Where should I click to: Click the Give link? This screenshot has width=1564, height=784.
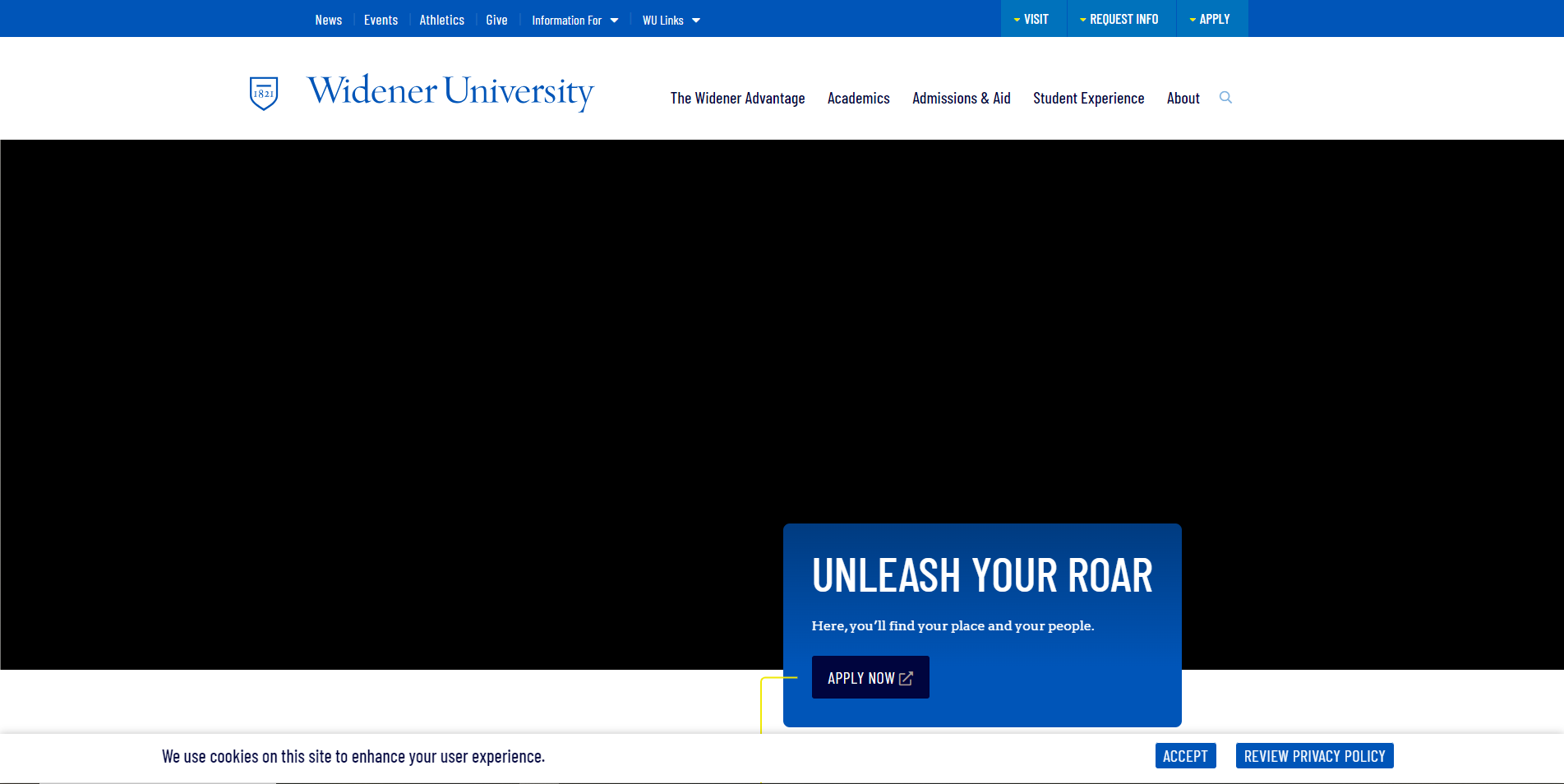[496, 20]
